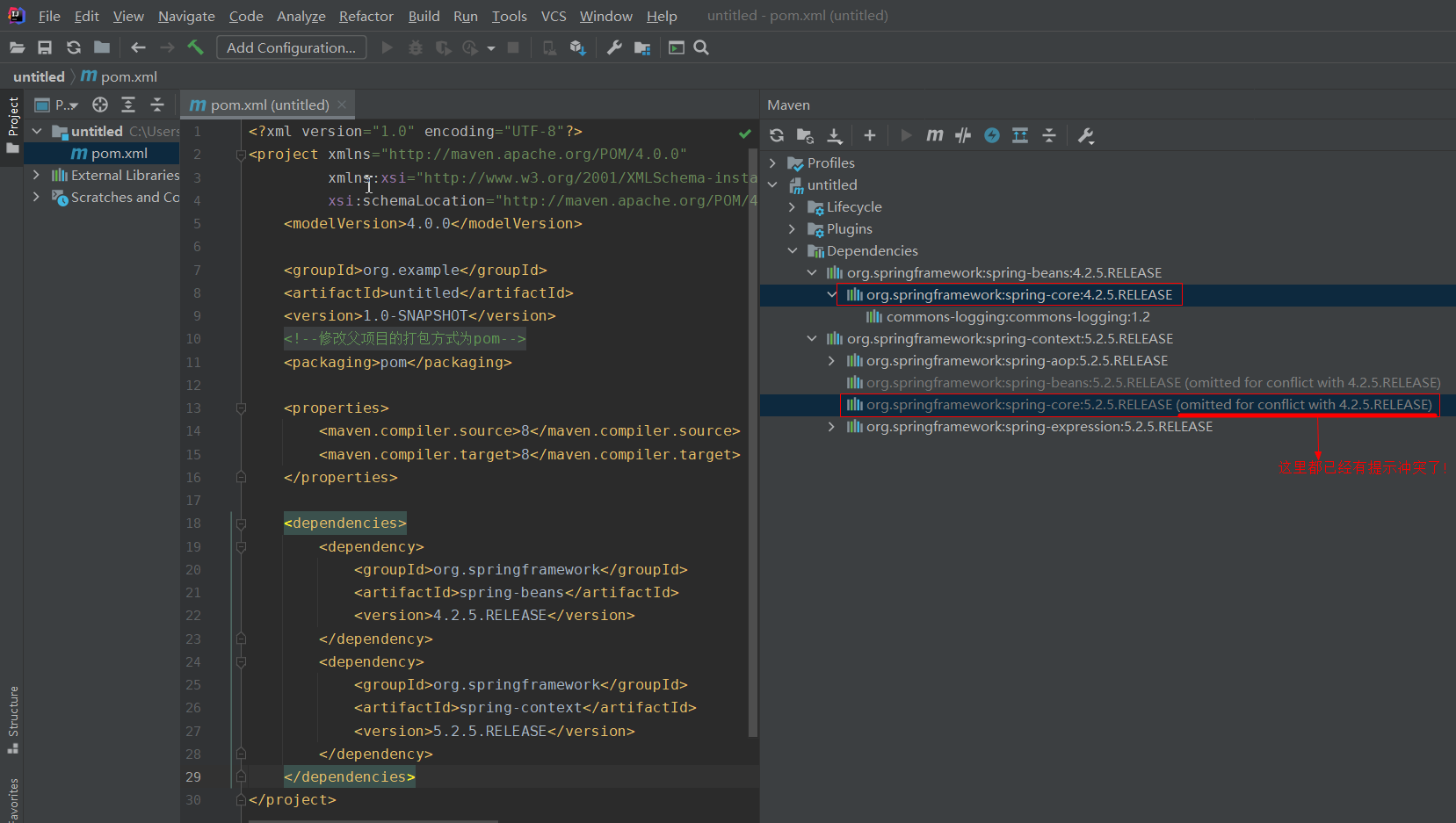Viewport: 1456px width, 823px height.
Task: Open the Structure tool window sidebar tab
Action: coord(12,718)
